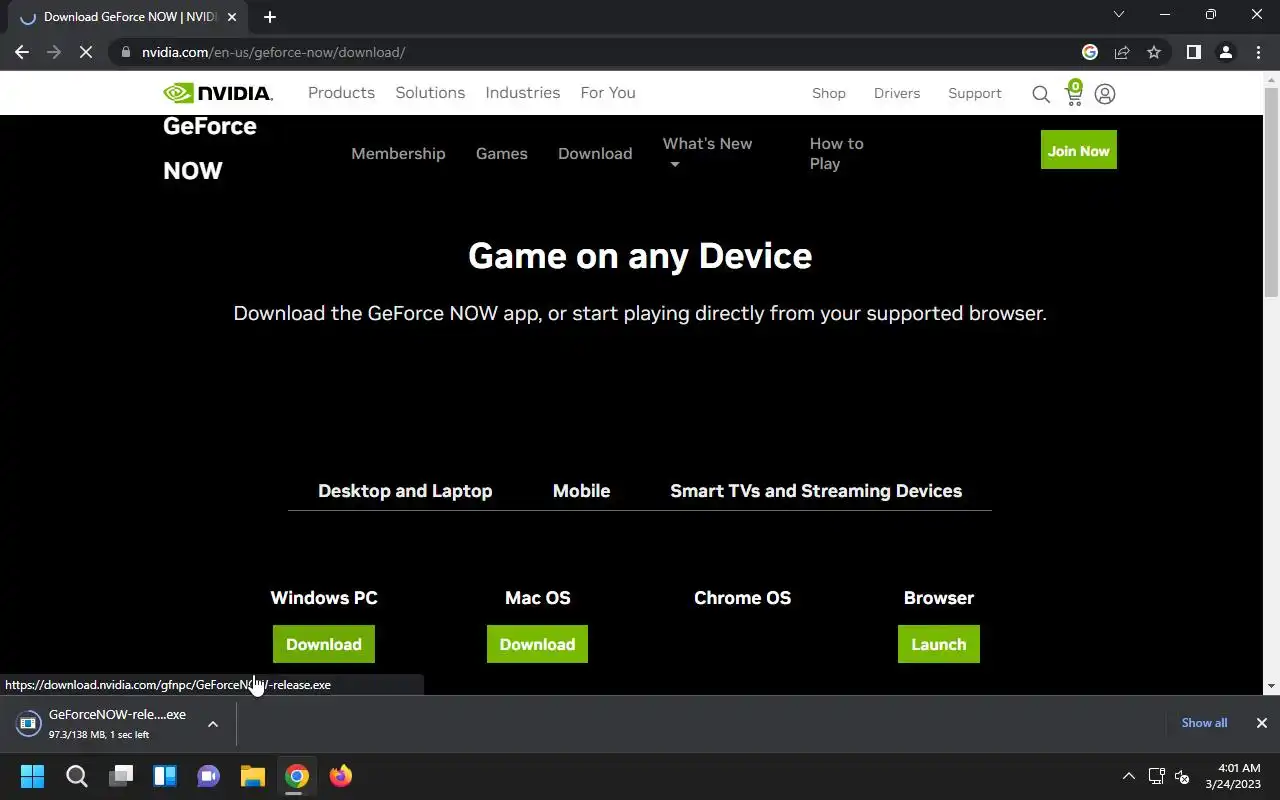Viewport: 1280px width, 800px height.
Task: Click the scrollbar down arrow
Action: point(1271,687)
